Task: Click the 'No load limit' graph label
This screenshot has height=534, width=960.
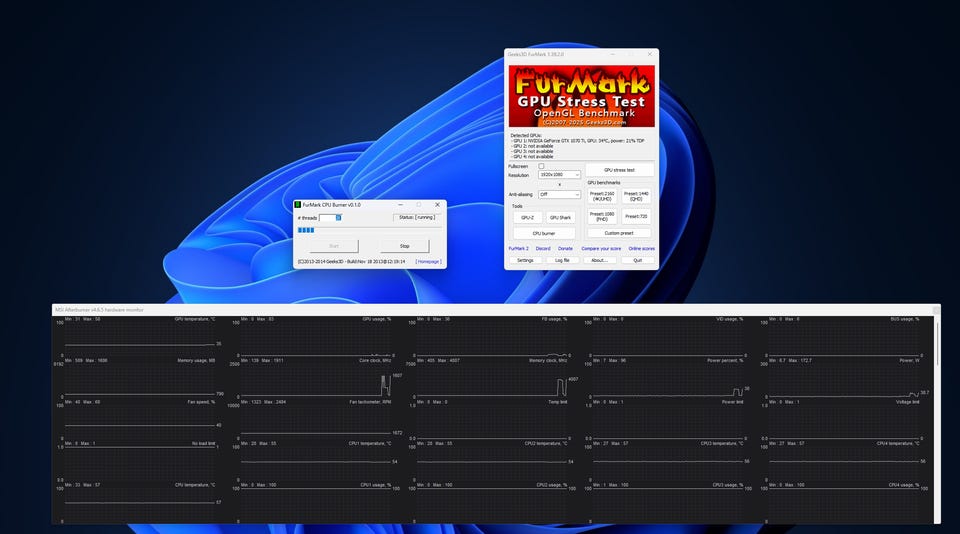Action: pyautogui.click(x=203, y=443)
